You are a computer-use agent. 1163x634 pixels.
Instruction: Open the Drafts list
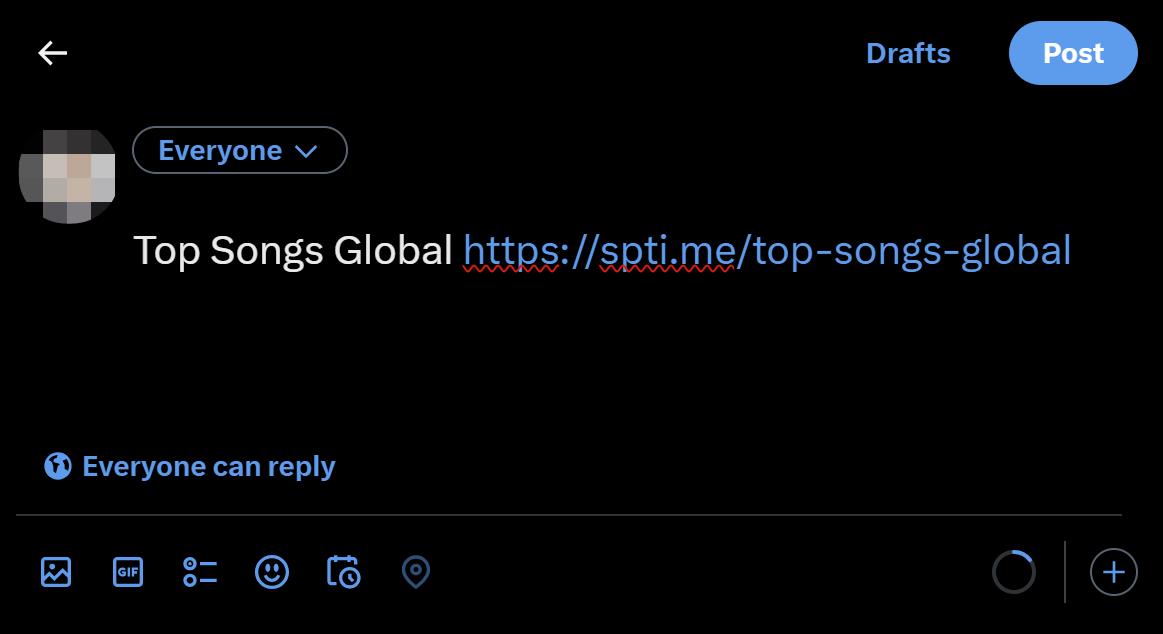[x=908, y=53]
